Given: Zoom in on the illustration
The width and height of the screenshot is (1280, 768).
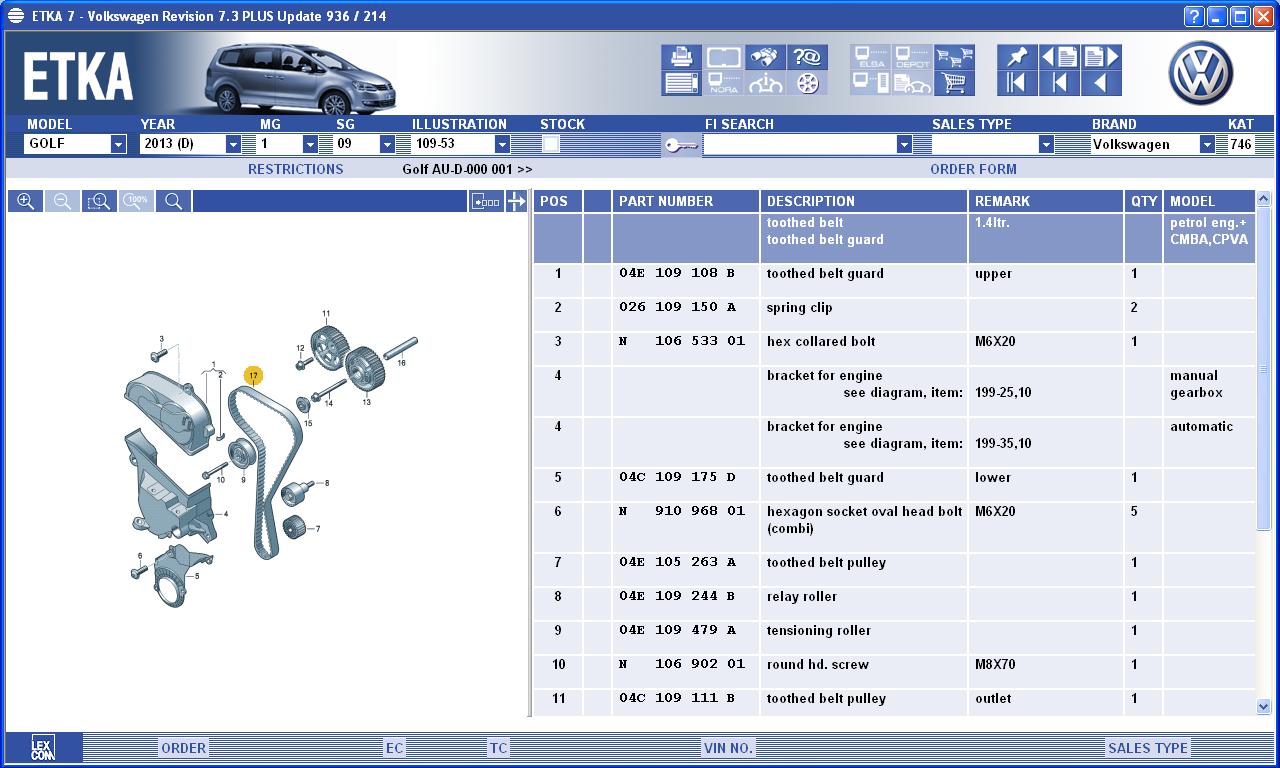Looking at the screenshot, I should click(x=25, y=201).
